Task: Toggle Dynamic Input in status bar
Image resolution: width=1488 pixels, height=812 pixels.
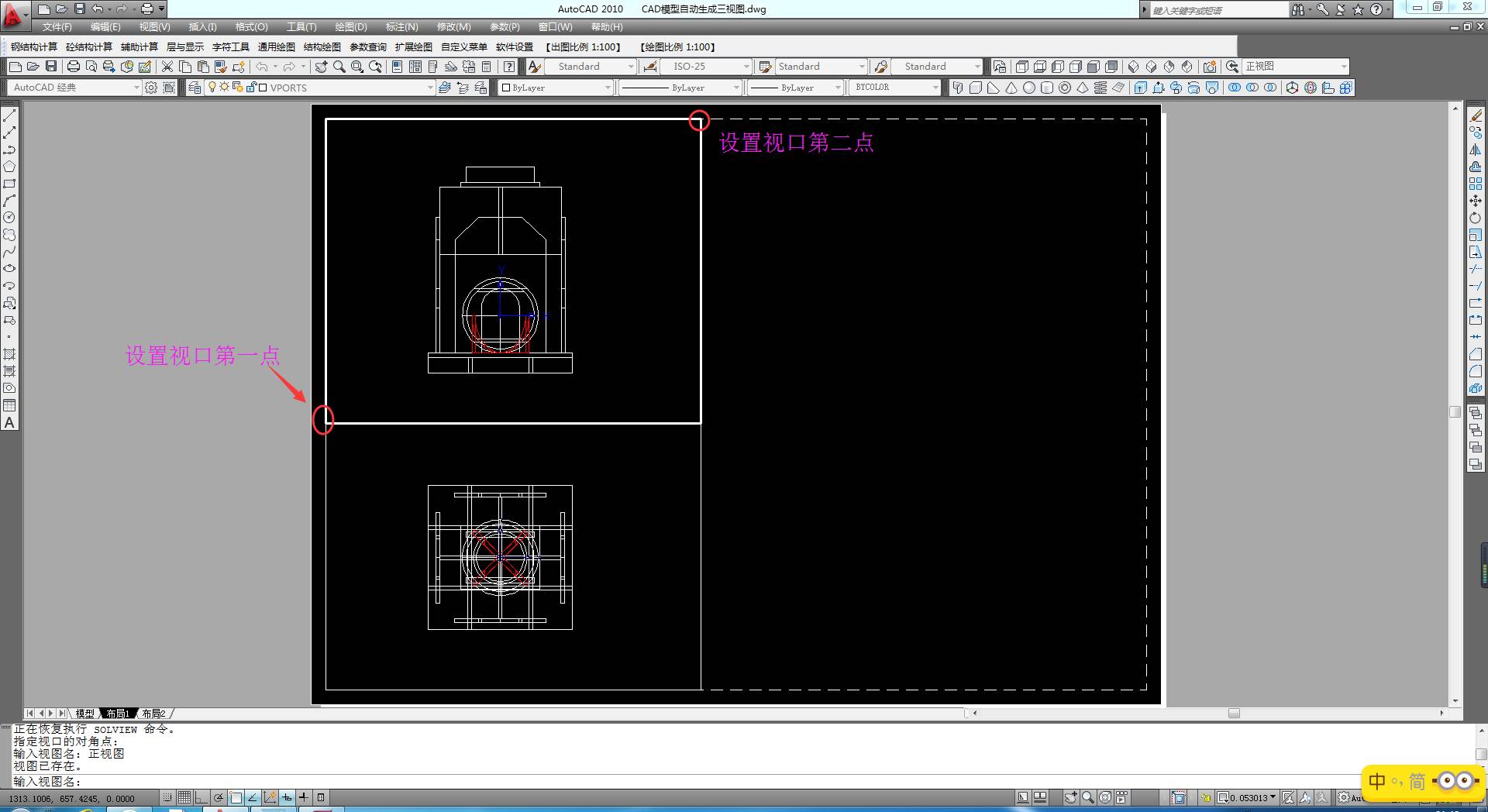Action: [287, 797]
